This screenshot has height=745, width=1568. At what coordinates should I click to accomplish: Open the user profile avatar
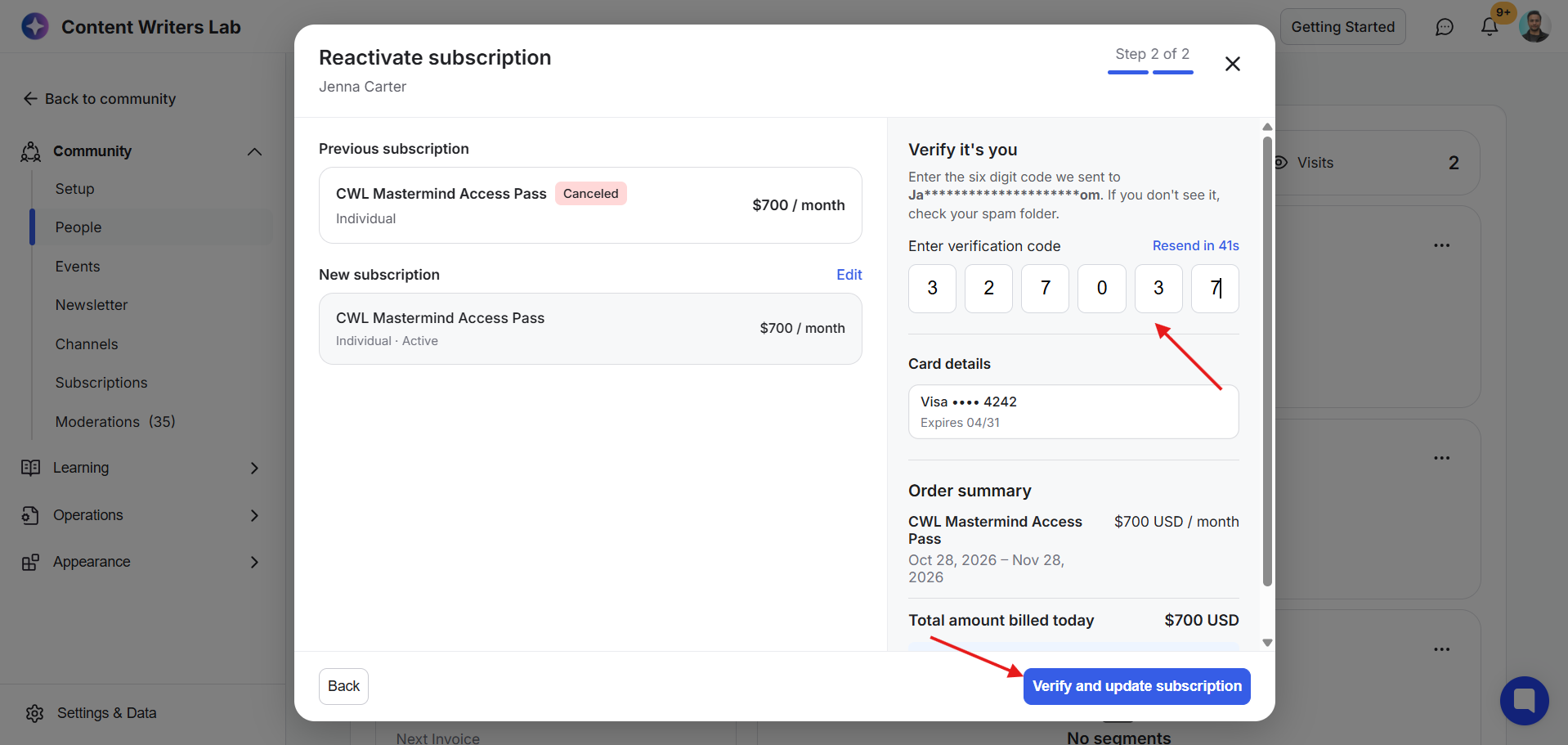[1534, 26]
